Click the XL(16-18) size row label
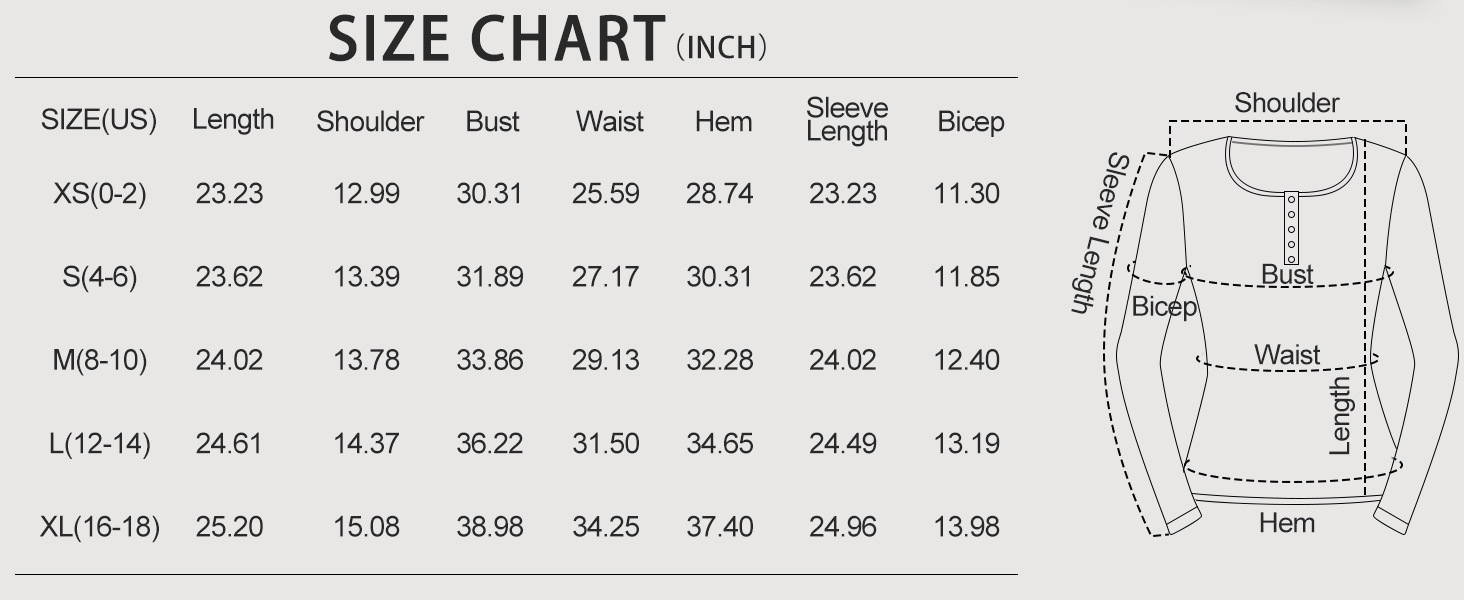This screenshot has width=1464, height=600. coord(99,526)
